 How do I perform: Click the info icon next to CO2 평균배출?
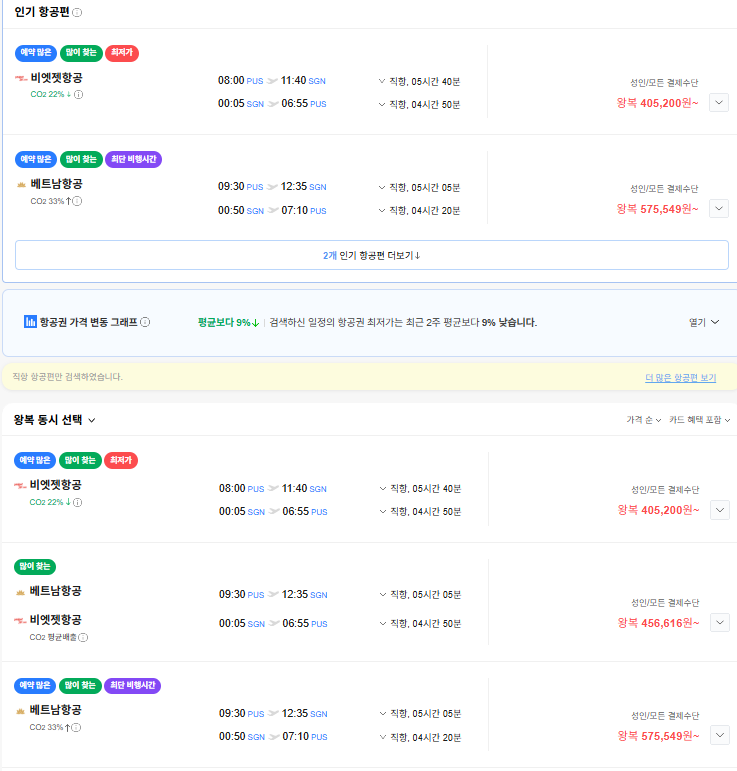pos(83,637)
